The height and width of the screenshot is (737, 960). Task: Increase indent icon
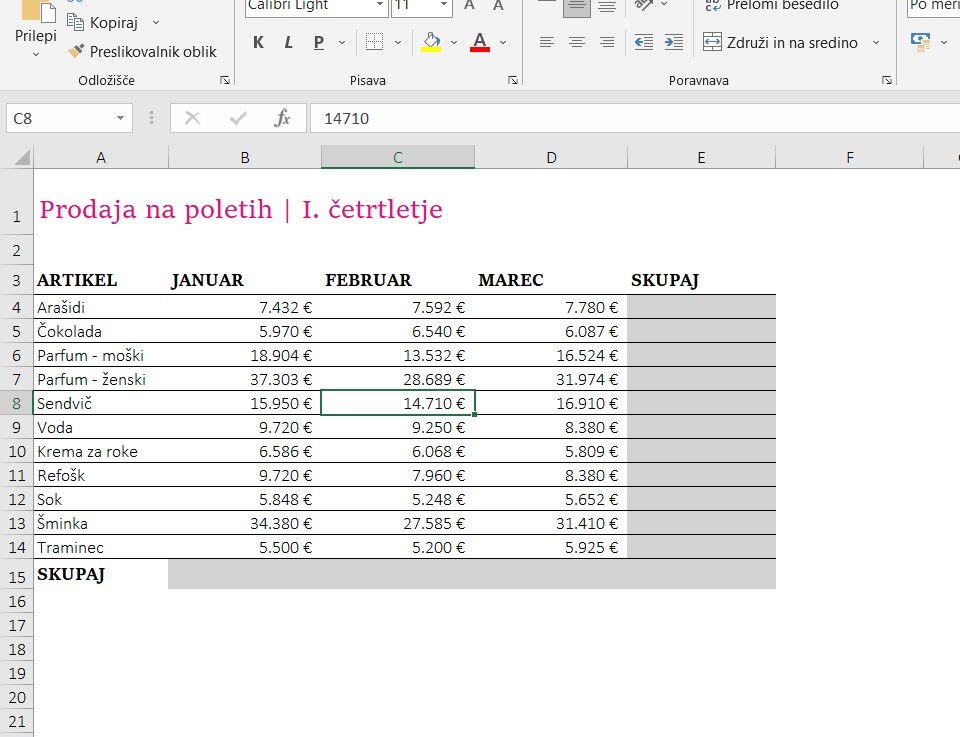[x=673, y=42]
